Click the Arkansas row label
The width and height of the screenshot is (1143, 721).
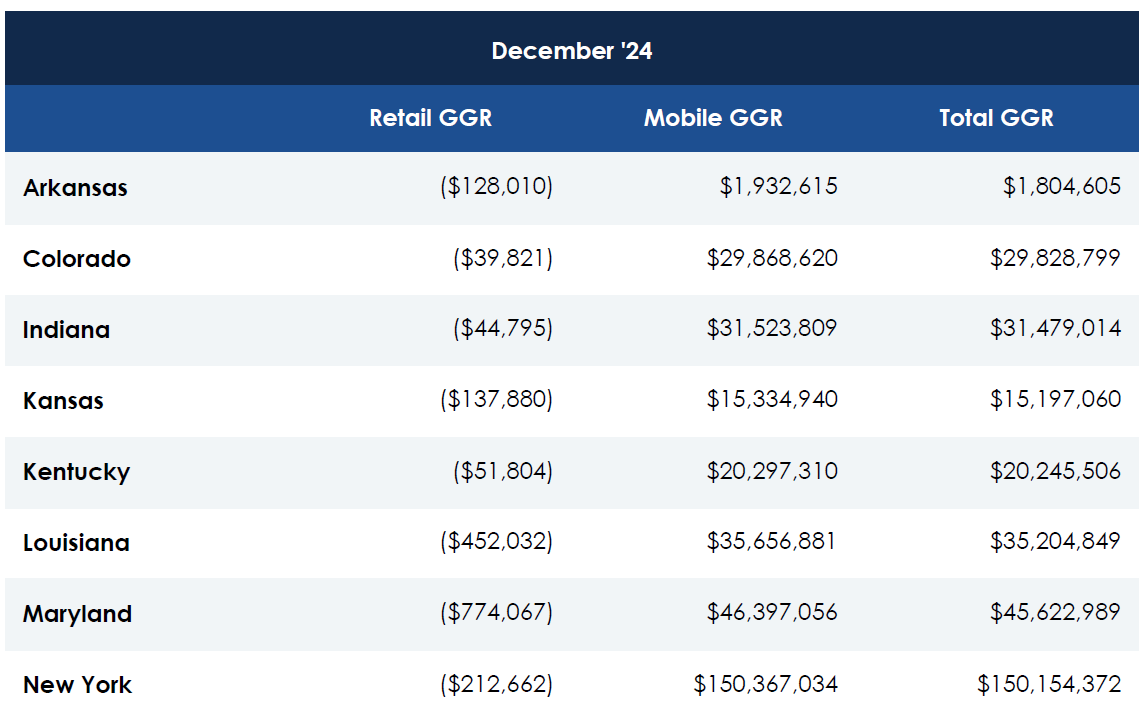click(75, 188)
